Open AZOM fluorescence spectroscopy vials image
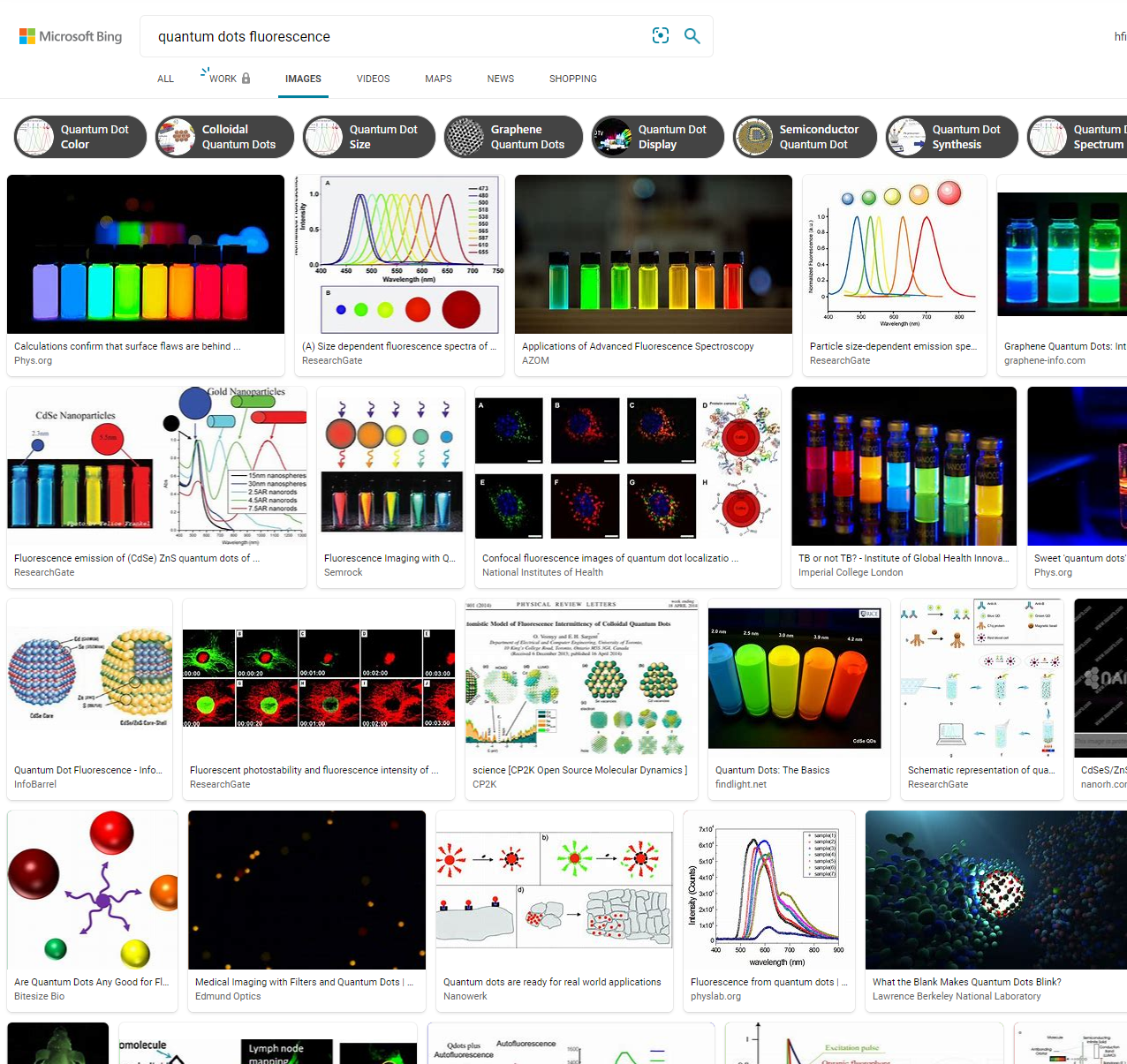The width and height of the screenshot is (1127, 1064). pyautogui.click(x=654, y=254)
